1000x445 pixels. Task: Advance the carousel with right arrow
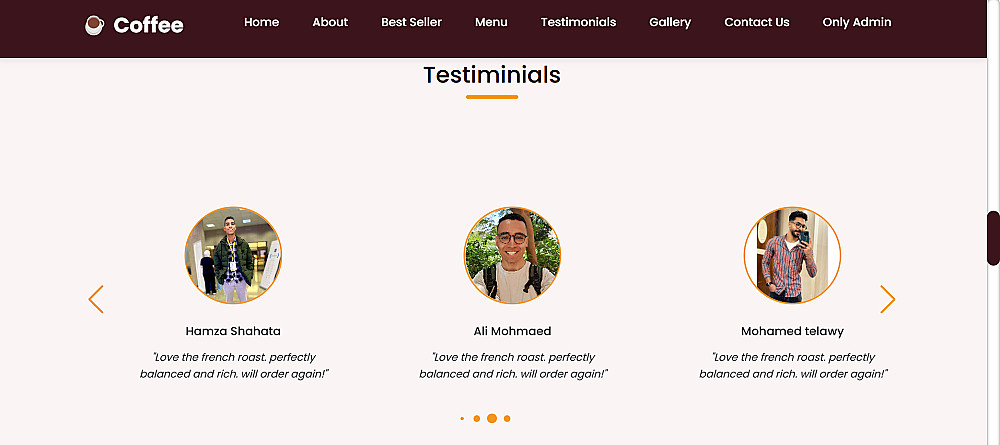[887, 299]
